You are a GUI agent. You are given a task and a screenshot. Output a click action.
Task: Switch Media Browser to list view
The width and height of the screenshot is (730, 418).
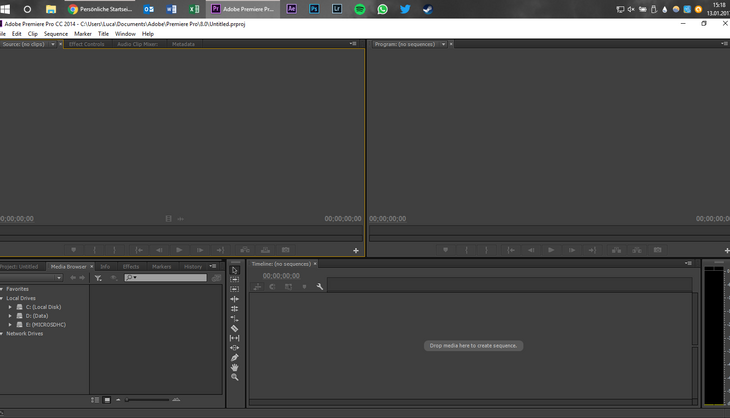point(95,400)
